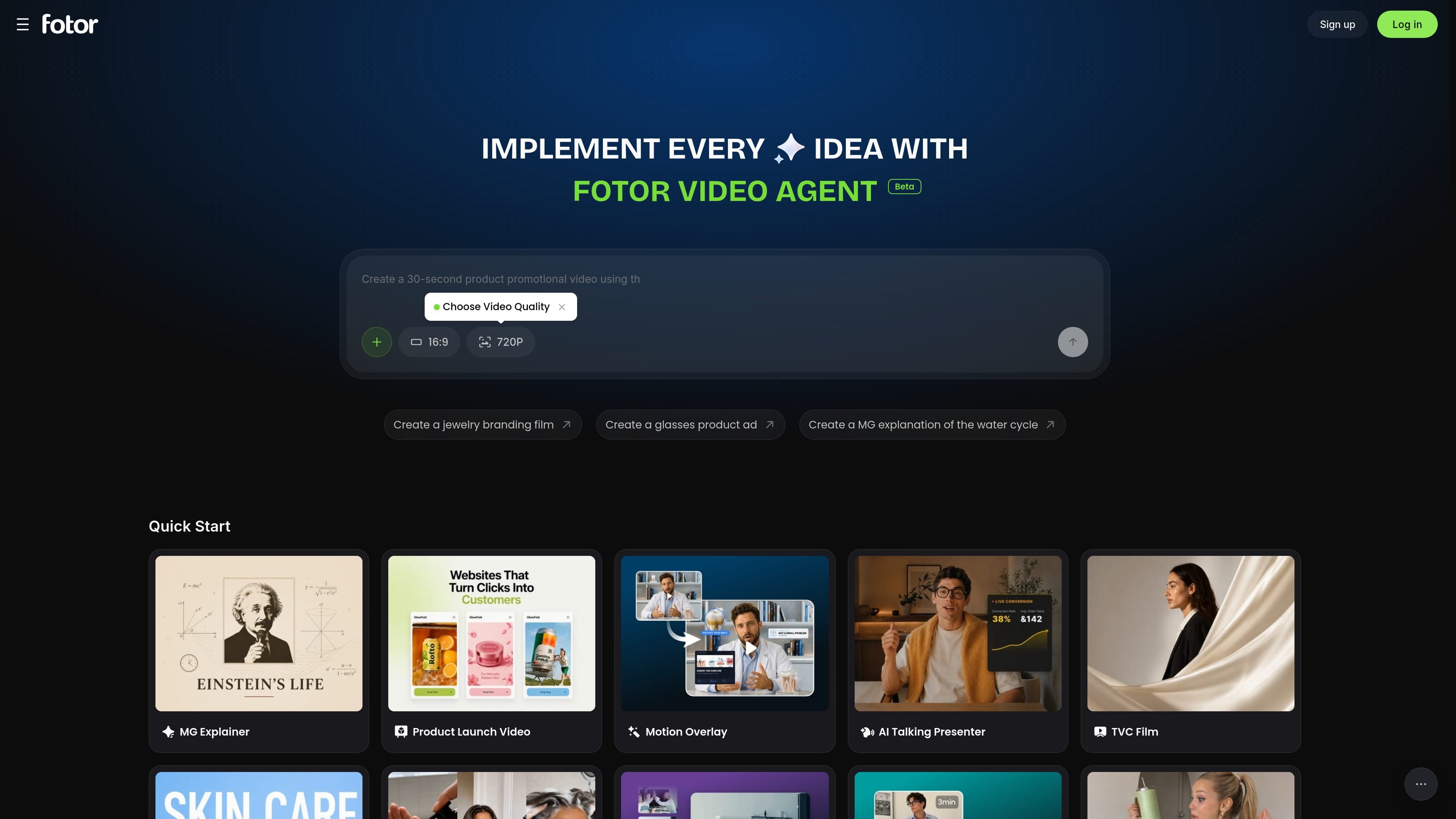Select Create a jewelry branding film suggestion
The width and height of the screenshot is (1456, 819).
click(483, 425)
